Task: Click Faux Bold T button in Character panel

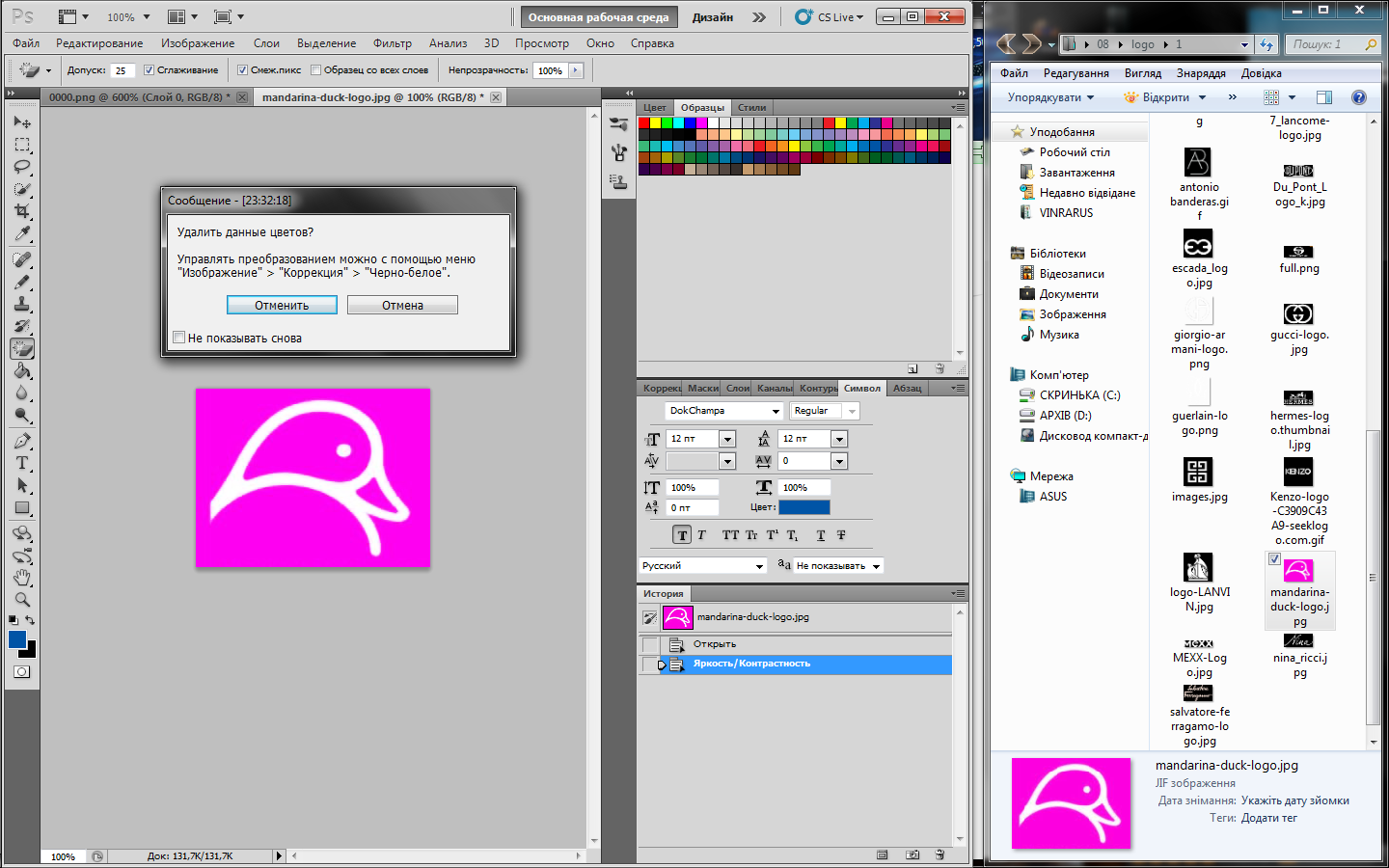Action: 682,535
